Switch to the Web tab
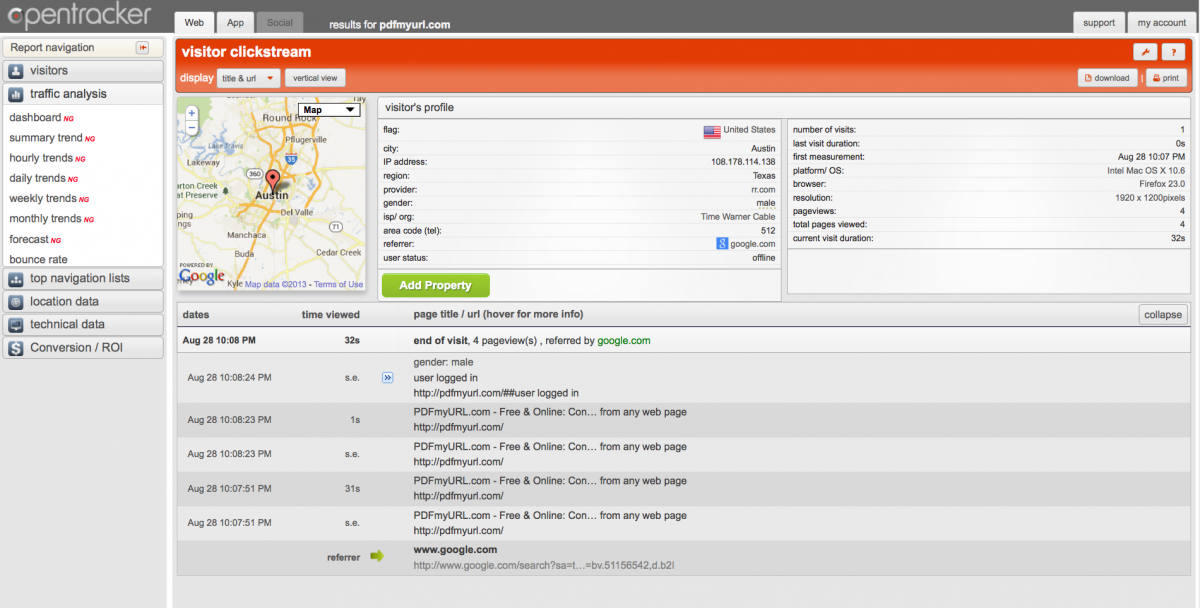The width and height of the screenshot is (1200, 608). (x=194, y=22)
